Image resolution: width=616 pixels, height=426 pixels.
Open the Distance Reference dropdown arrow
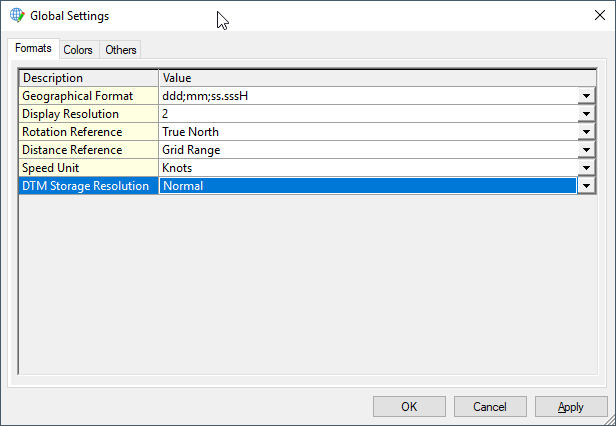click(x=585, y=150)
